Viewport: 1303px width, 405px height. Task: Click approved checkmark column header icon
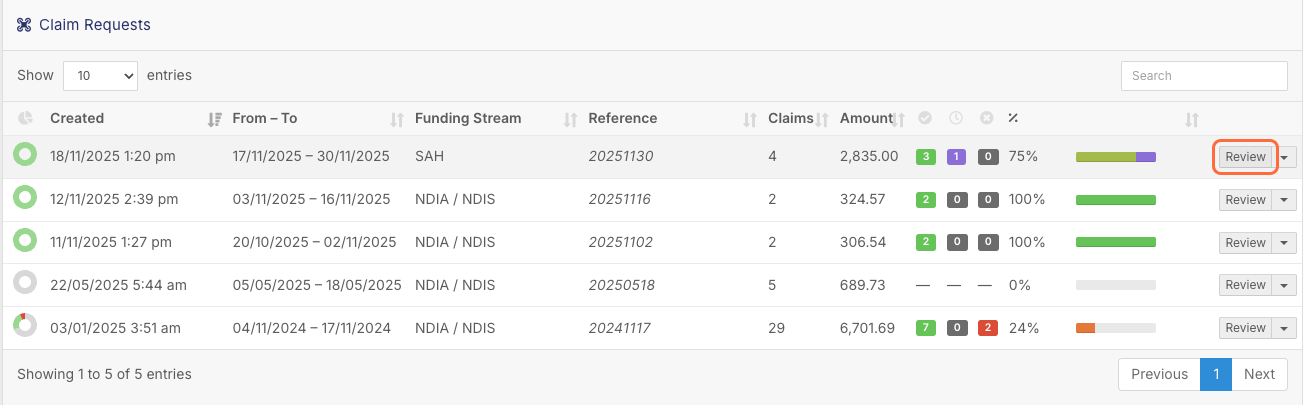click(925, 118)
